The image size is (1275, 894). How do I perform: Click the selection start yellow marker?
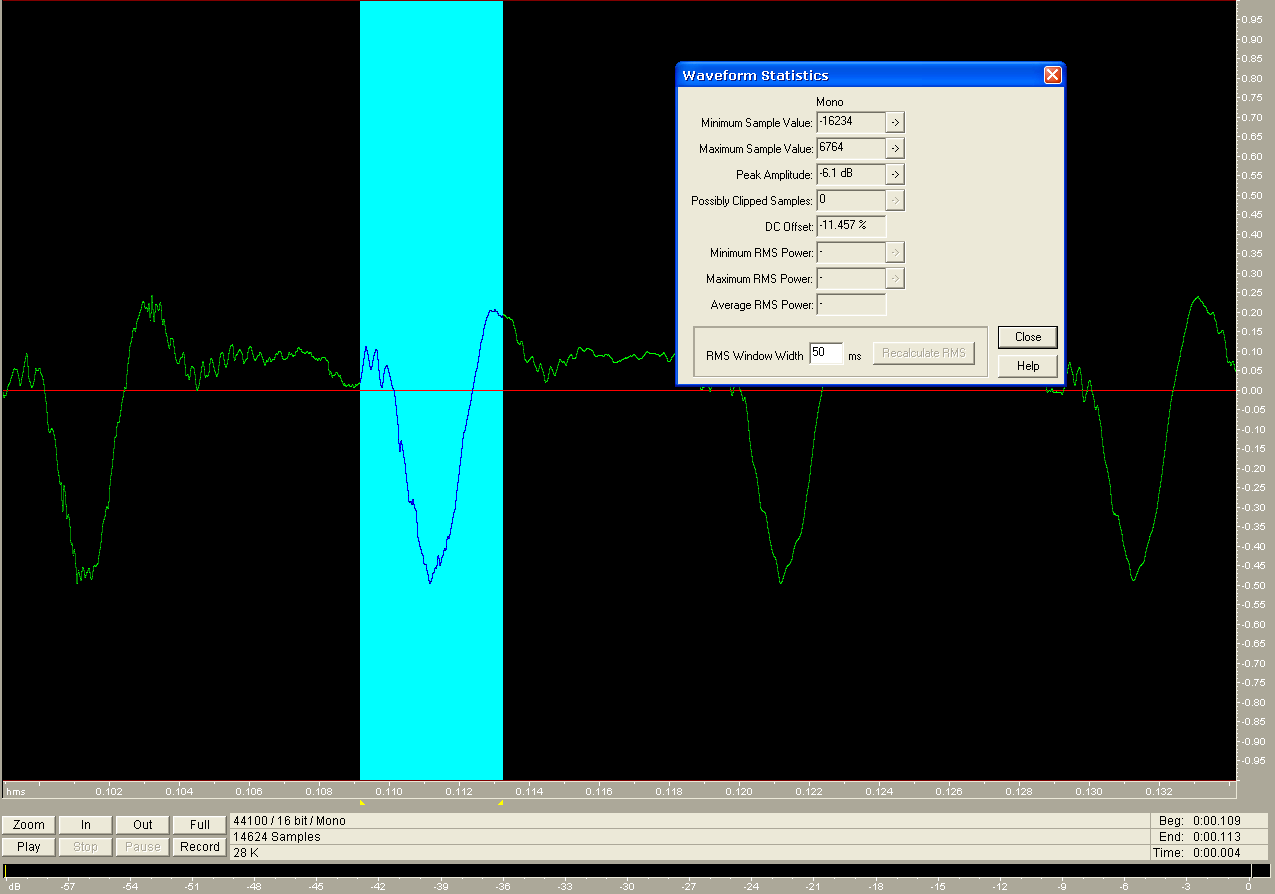point(362,802)
